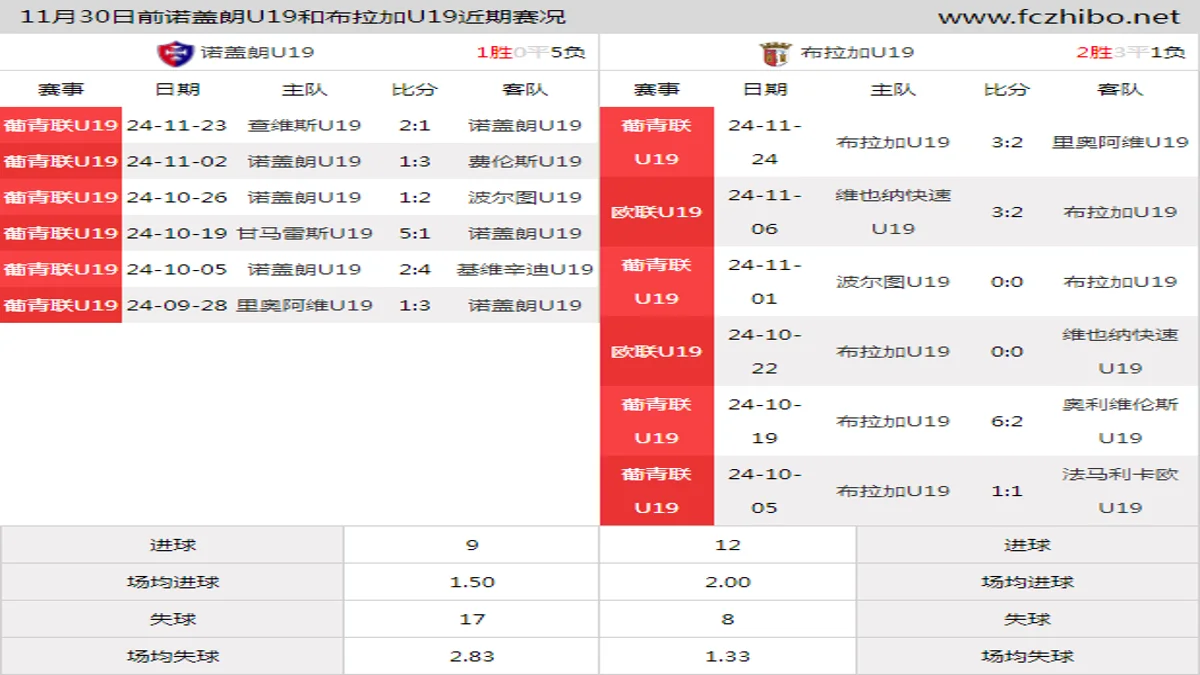Click the 5:1 score in the 甘马雷斯U19 row

pyautogui.click(x=414, y=233)
